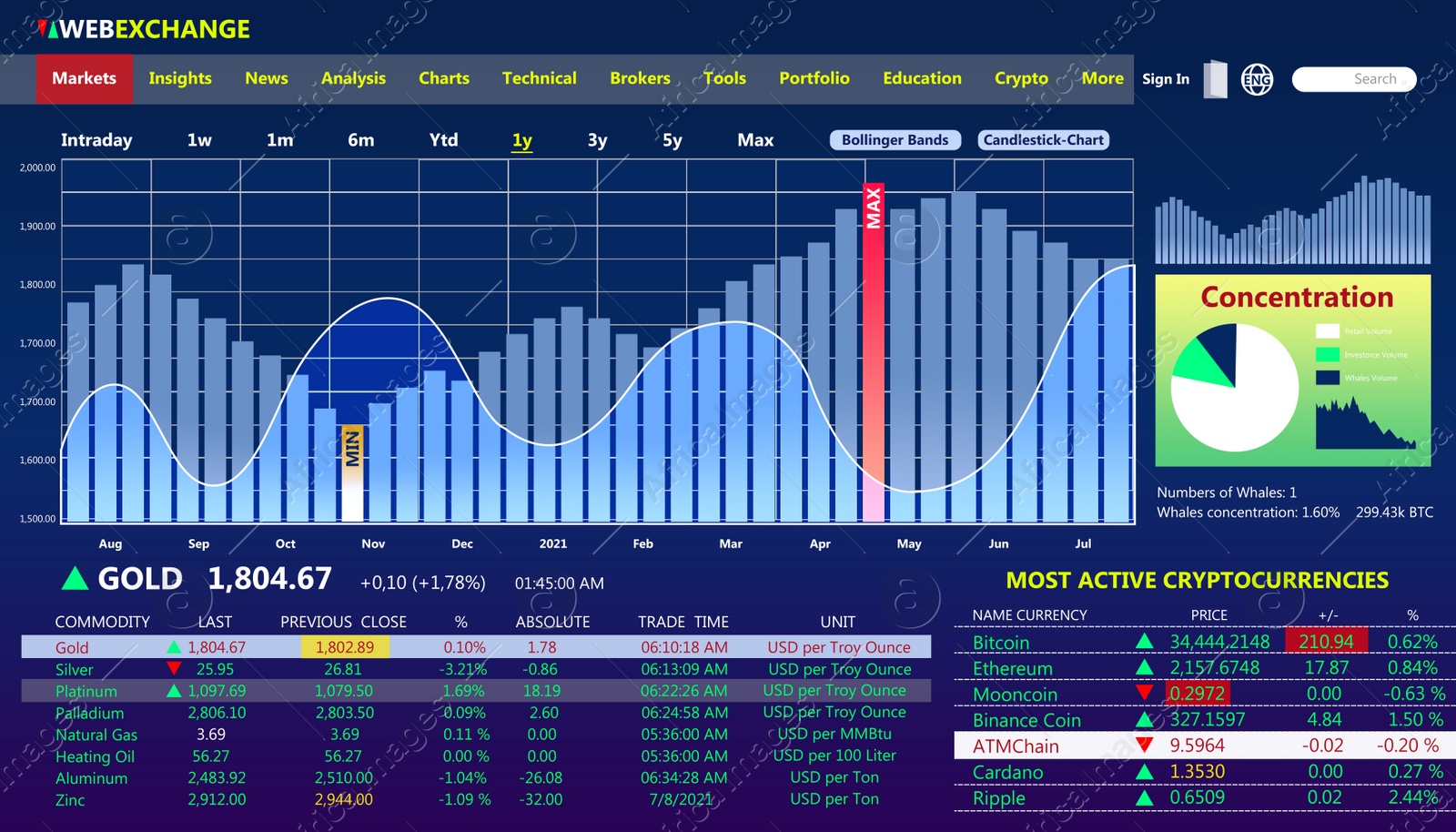
Task: Click the green arrow in Binance Coin row
Action: pos(1144,719)
